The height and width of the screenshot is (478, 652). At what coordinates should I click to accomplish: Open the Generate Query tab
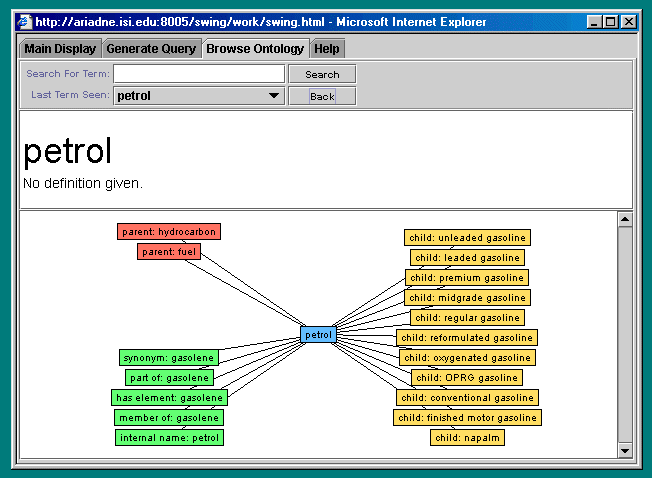coord(152,48)
